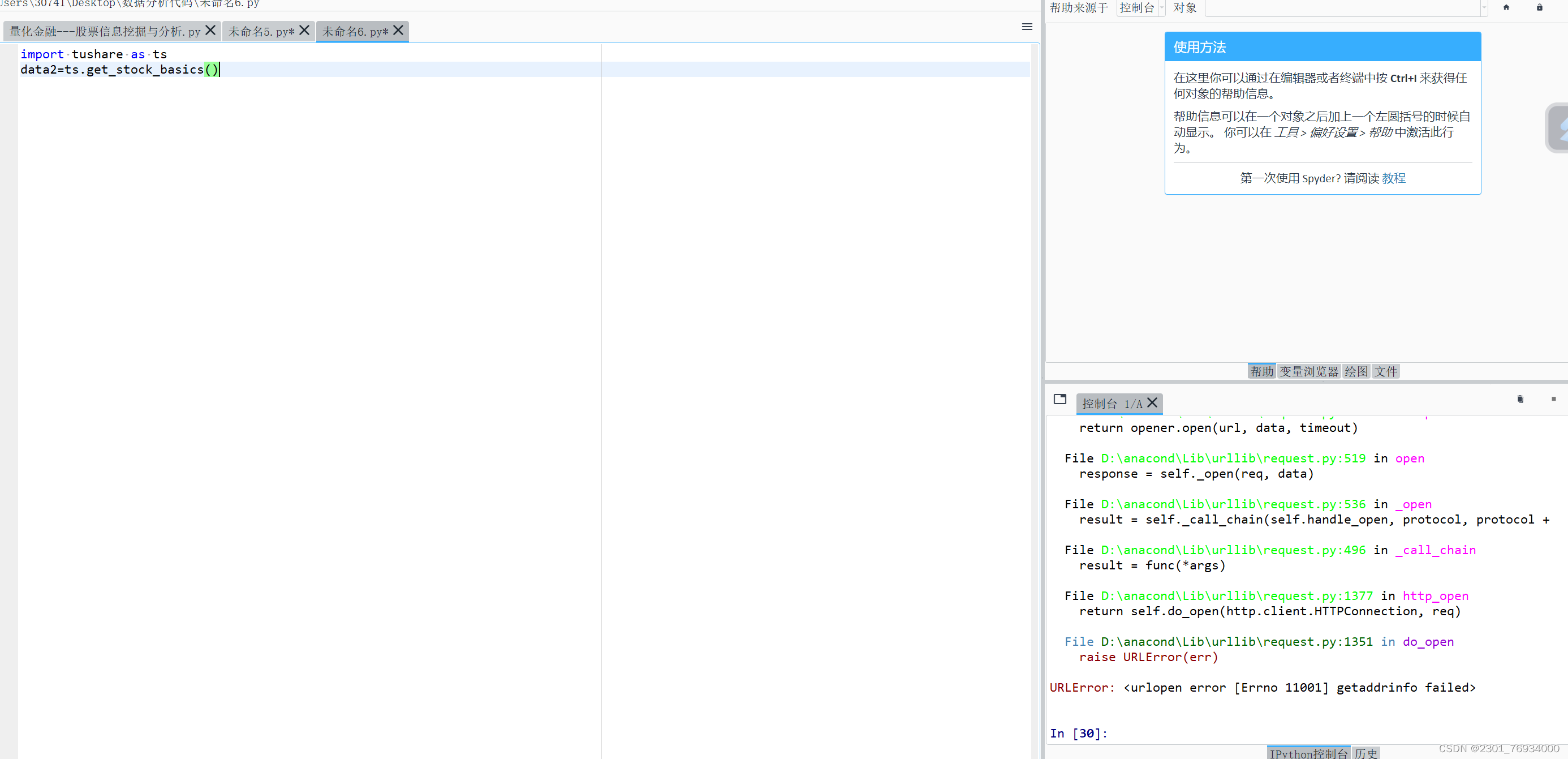Open the editor options hamburger menu
Image resolution: width=1568 pixels, height=759 pixels.
(x=1027, y=27)
